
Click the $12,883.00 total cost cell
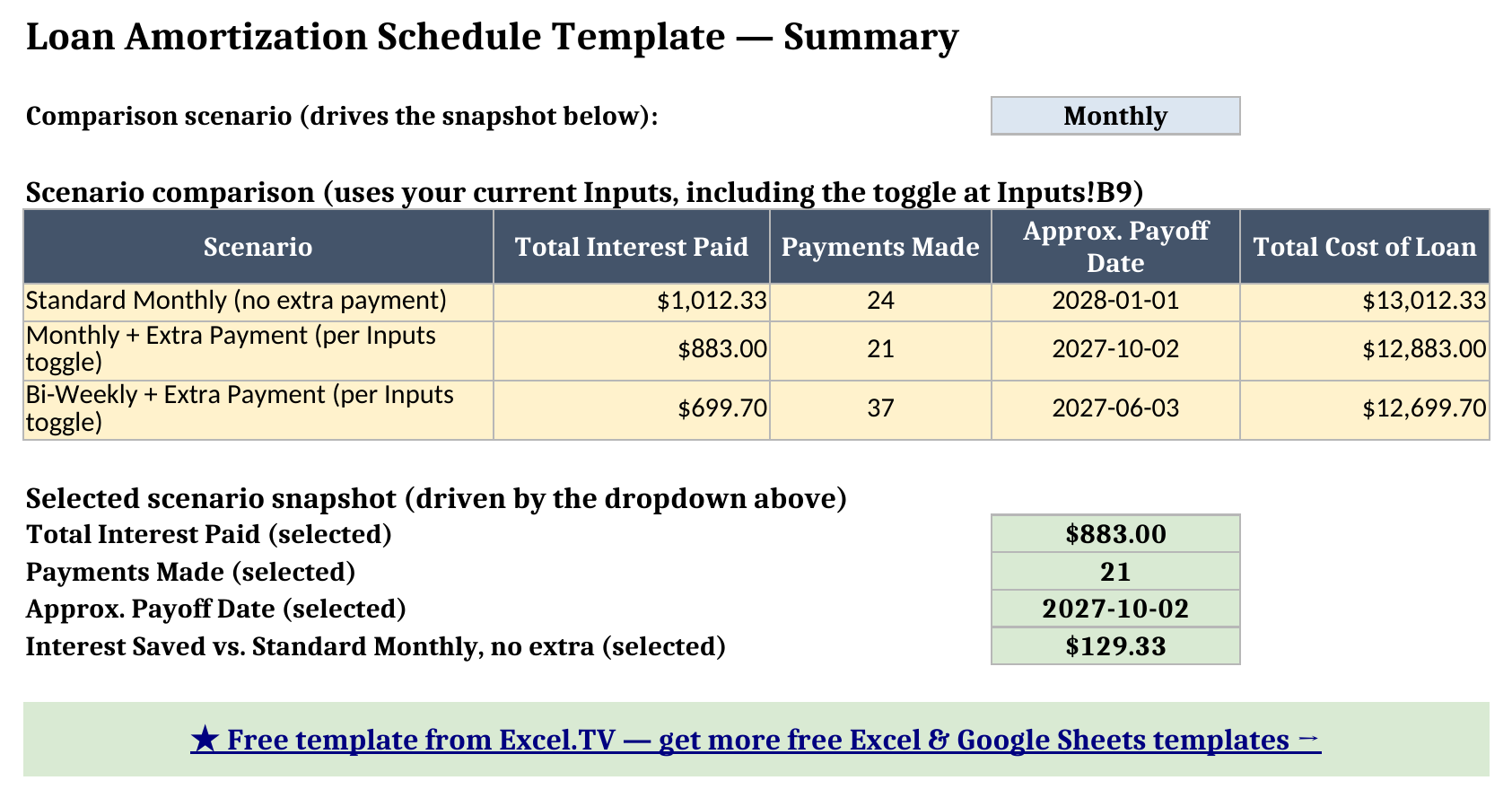[x=1365, y=351]
